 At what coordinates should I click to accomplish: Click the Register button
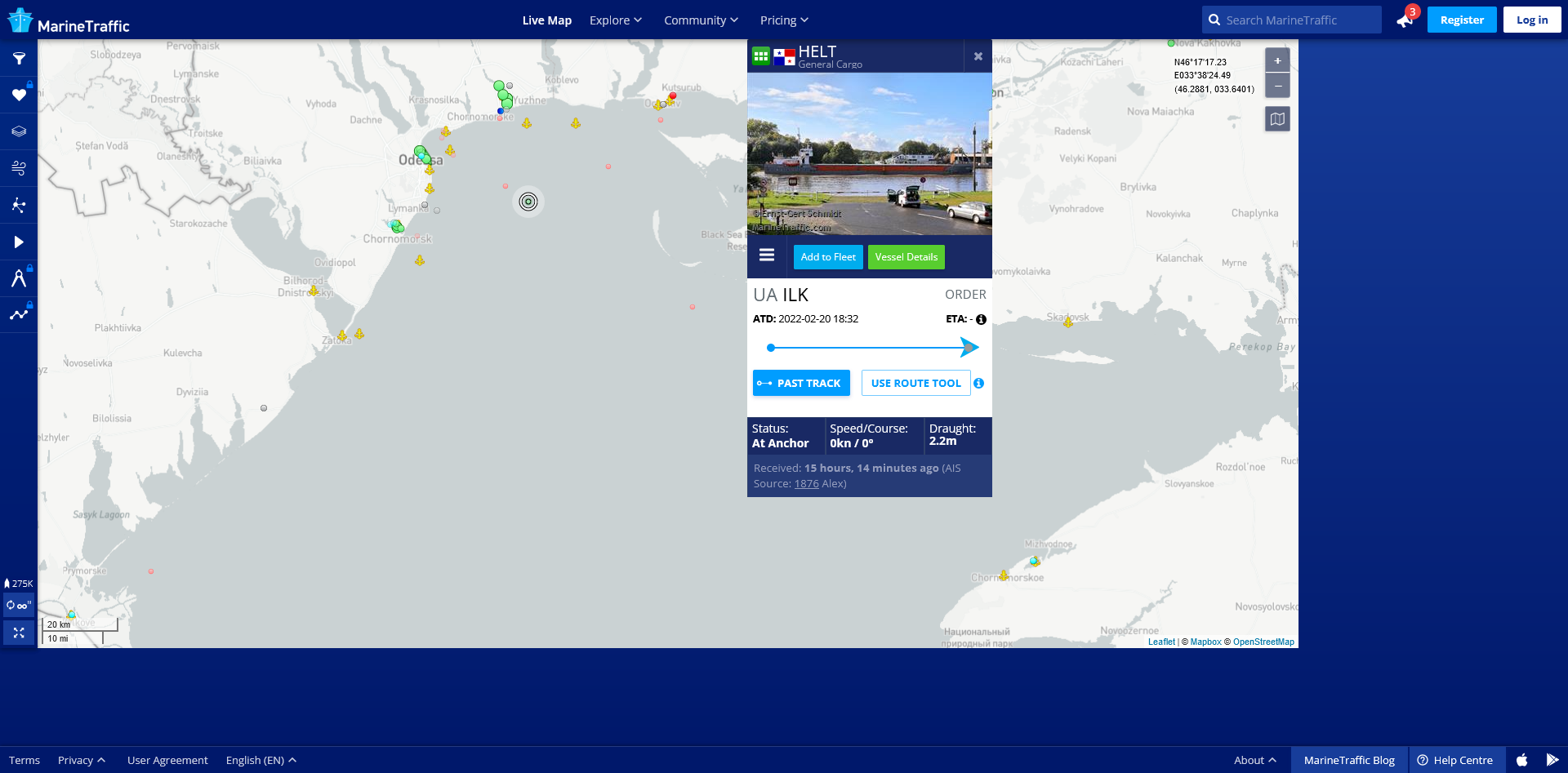1462,20
